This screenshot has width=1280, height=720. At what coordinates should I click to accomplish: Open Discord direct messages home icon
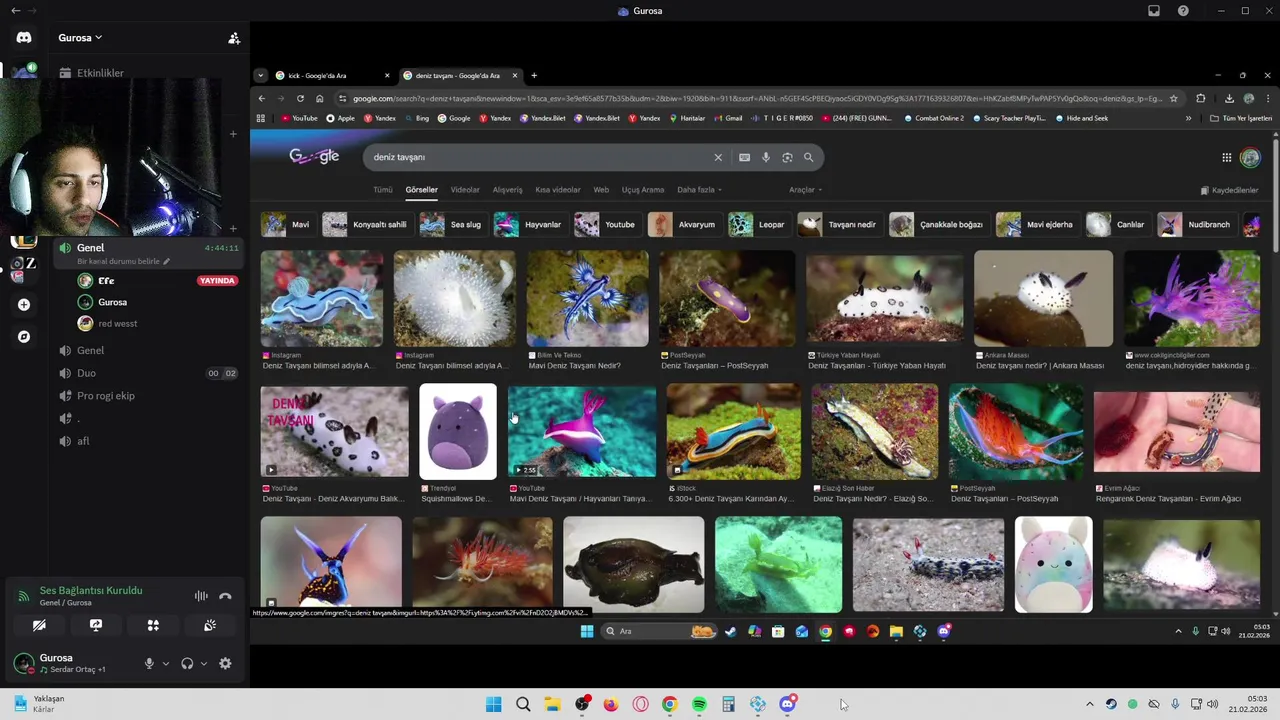click(x=24, y=38)
